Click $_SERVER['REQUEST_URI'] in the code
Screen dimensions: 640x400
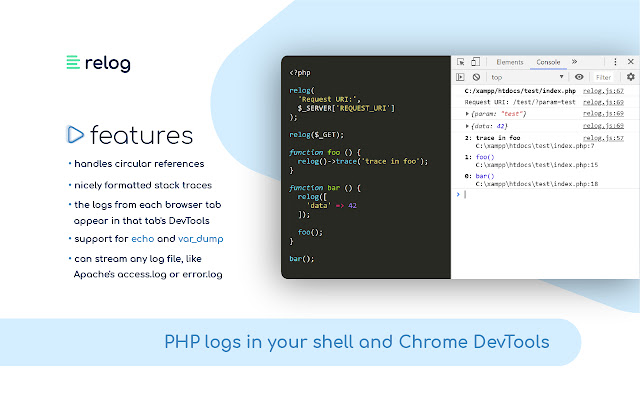tap(346, 108)
